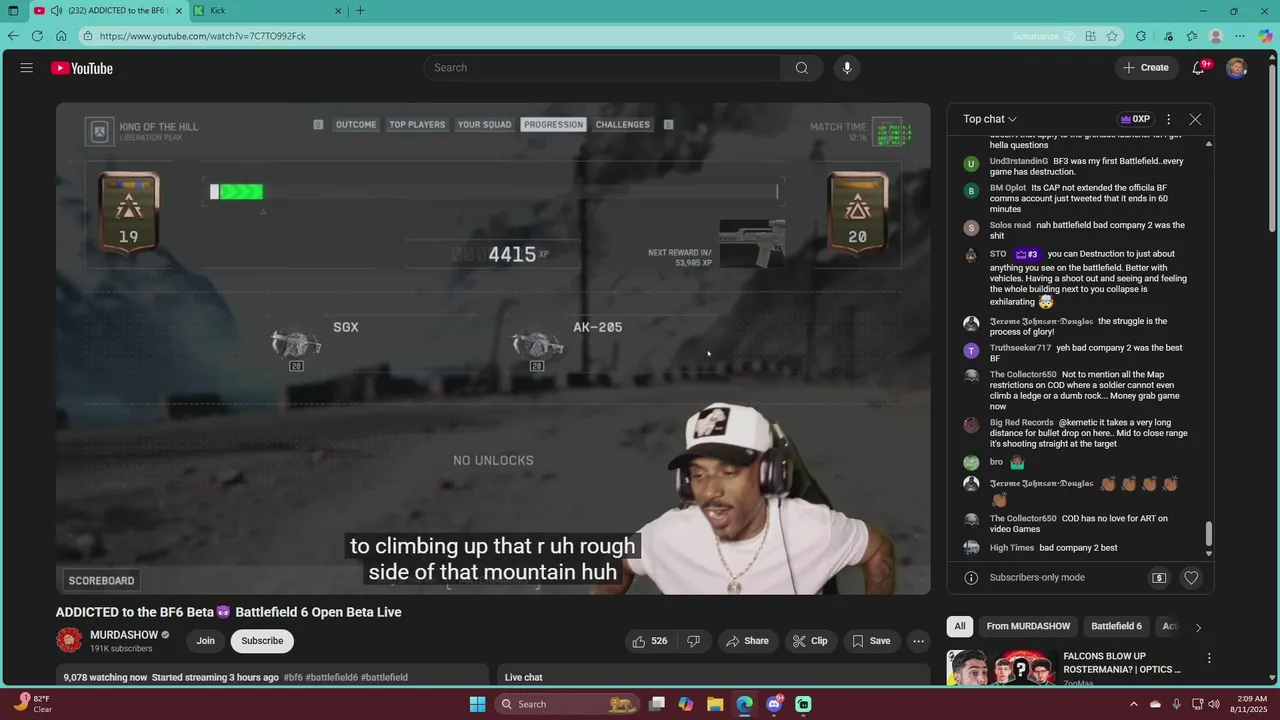This screenshot has width=1280, height=720.
Task: Open the weather widget showing 82°F
Action: tap(34, 704)
